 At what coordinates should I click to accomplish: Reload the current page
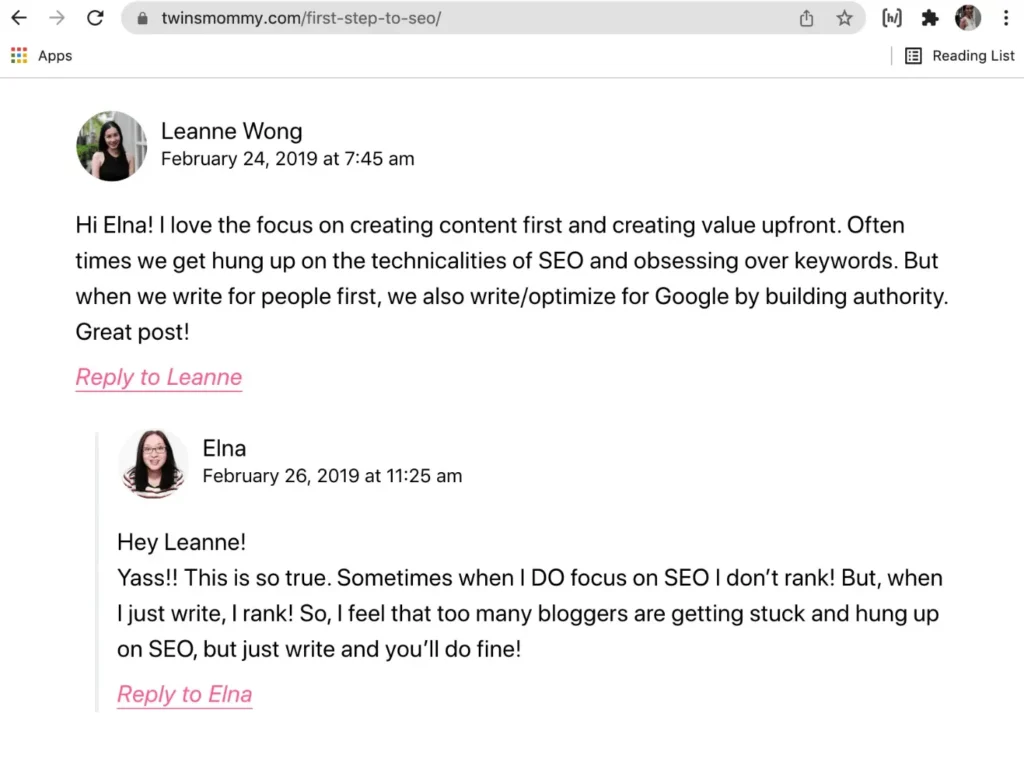pyautogui.click(x=95, y=17)
